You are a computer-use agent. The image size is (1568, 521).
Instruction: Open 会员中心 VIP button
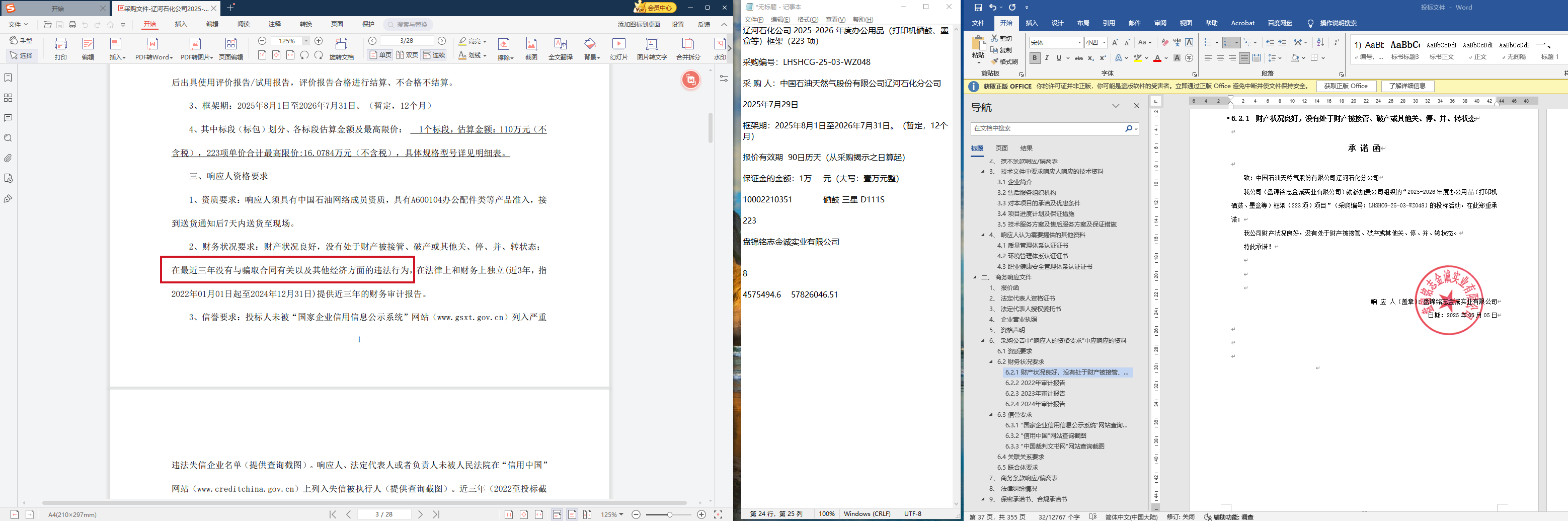click(x=655, y=8)
